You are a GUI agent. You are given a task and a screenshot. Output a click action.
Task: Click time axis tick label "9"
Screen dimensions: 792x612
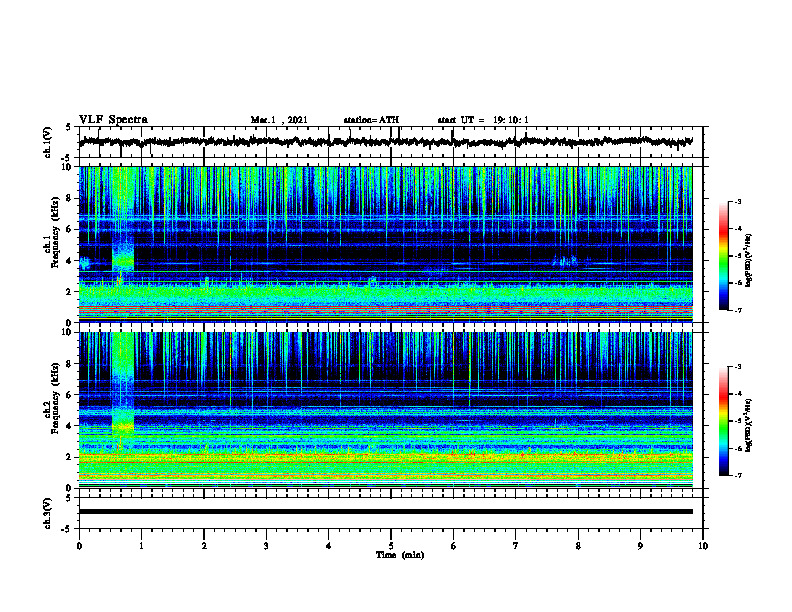[x=640, y=546]
